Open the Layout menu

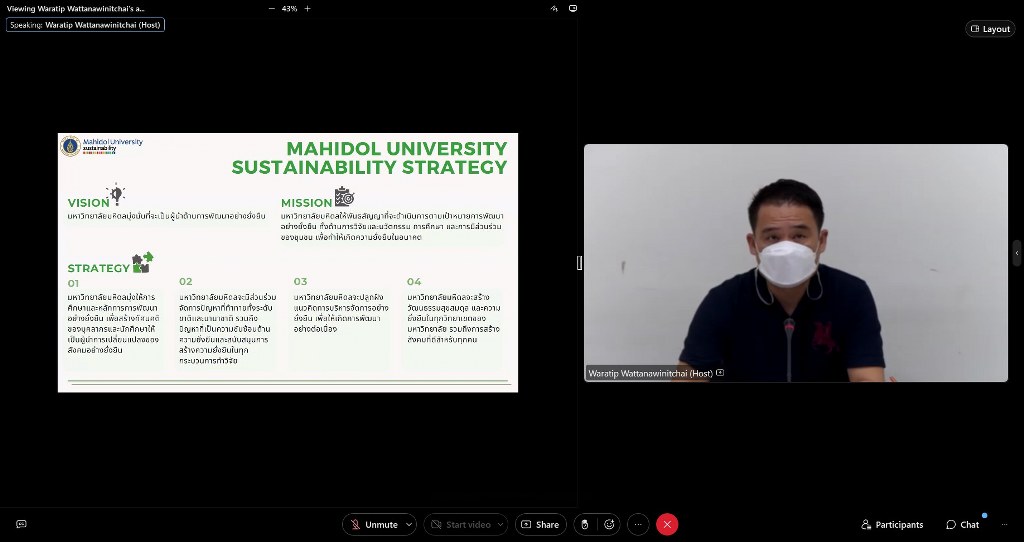click(x=990, y=29)
